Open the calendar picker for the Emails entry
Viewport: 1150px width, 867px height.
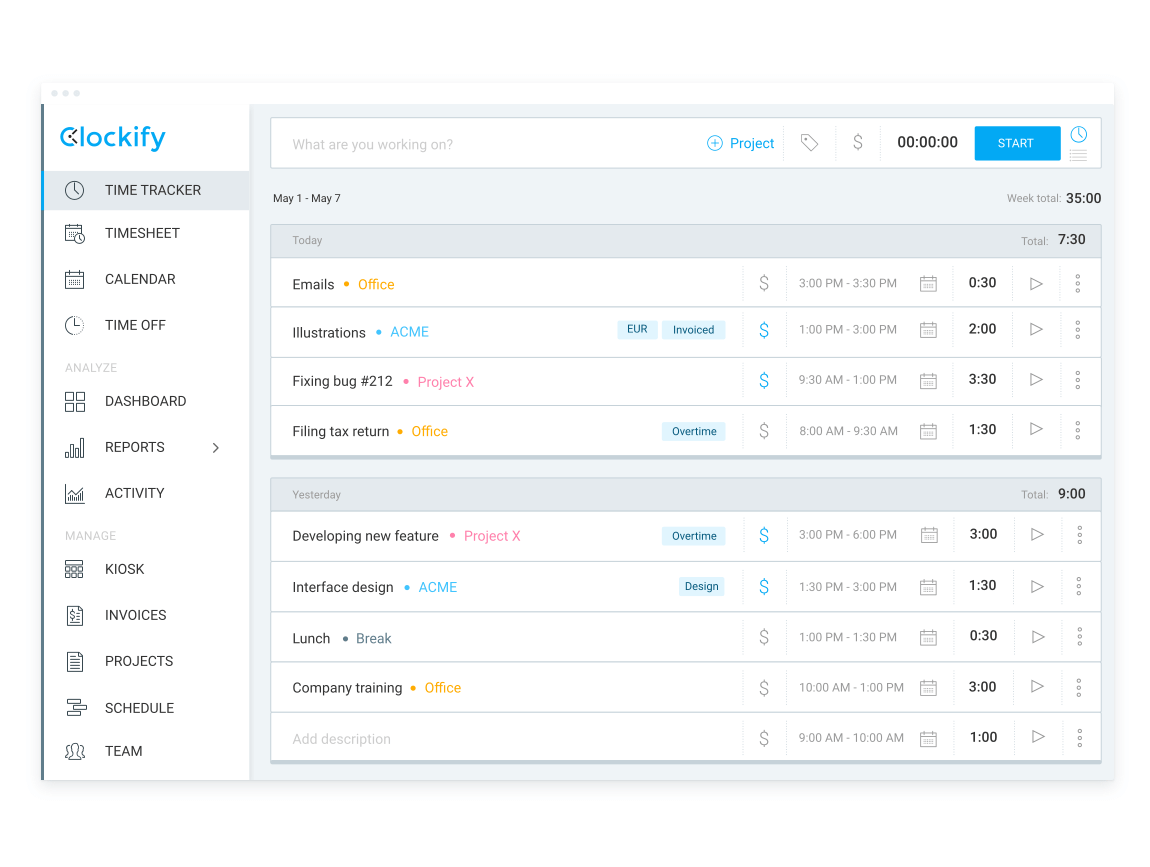coord(928,284)
